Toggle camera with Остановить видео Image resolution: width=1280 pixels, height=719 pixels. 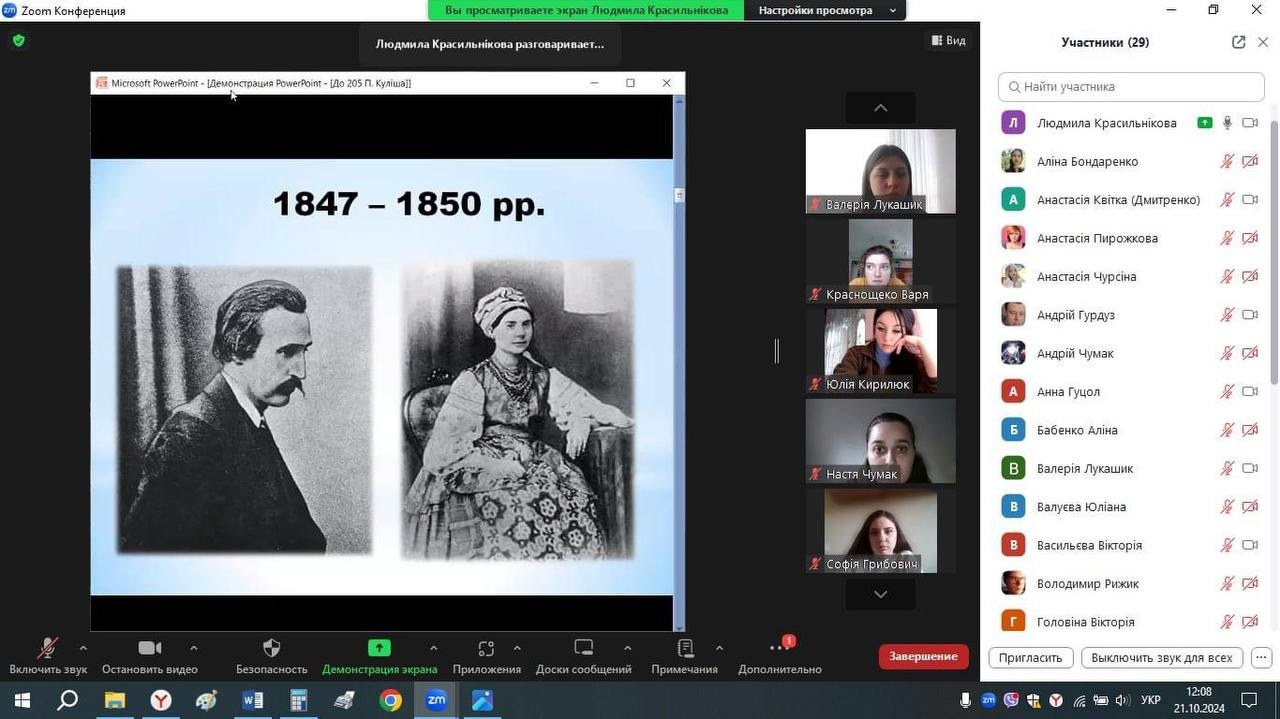click(x=150, y=648)
